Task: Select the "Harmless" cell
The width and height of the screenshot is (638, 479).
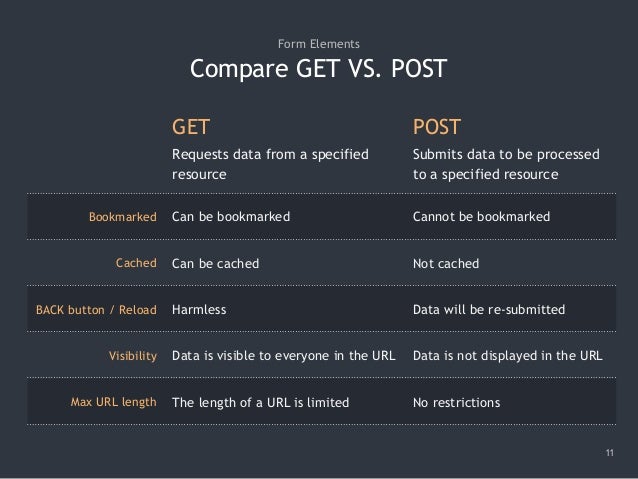Action: 200,310
